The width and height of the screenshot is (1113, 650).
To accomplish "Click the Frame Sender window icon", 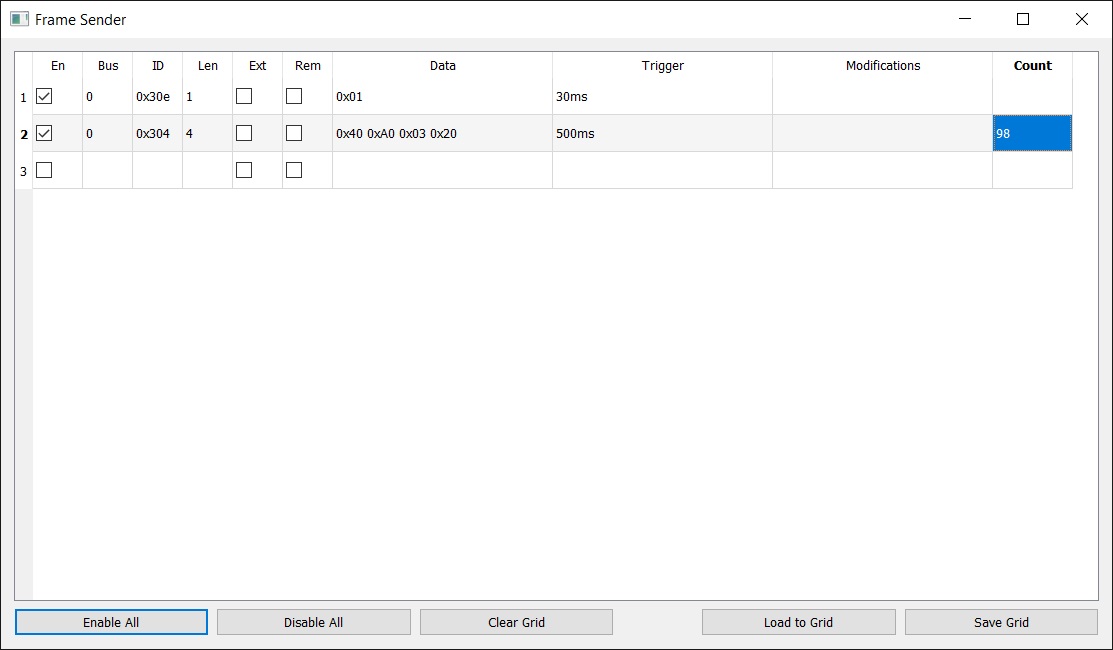I will coord(19,19).
